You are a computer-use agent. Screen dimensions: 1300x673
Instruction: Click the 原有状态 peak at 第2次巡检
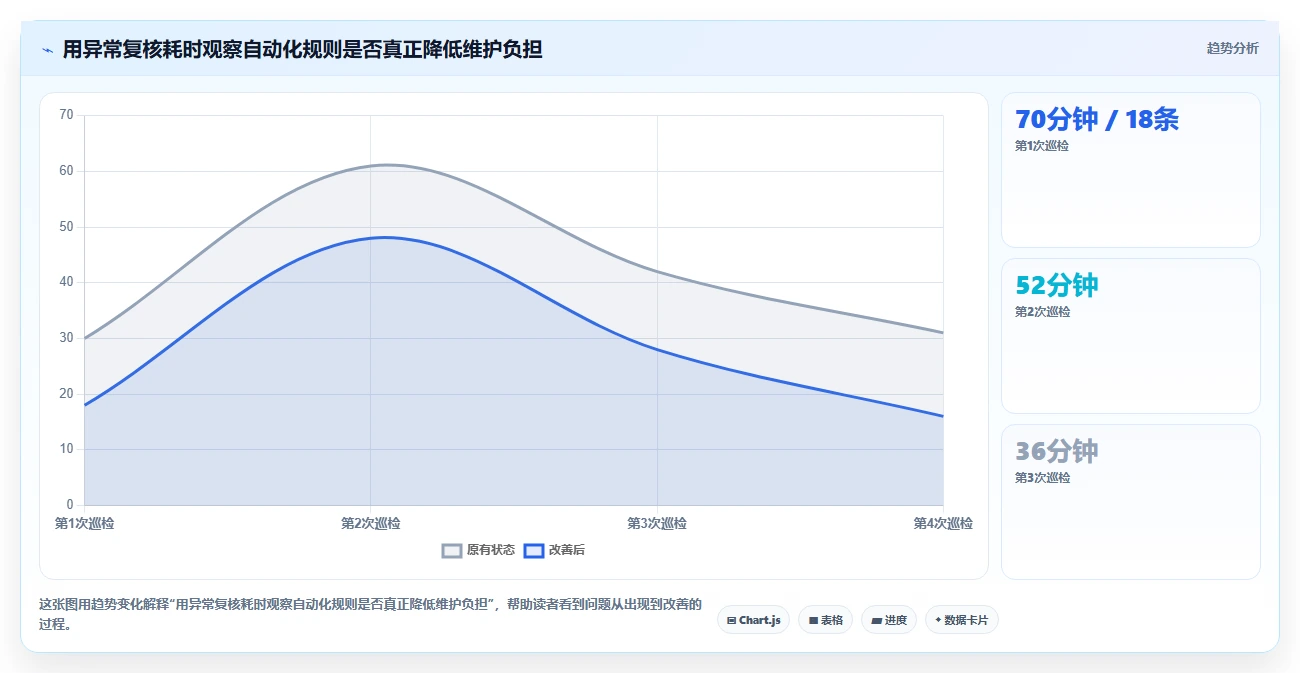point(371,166)
